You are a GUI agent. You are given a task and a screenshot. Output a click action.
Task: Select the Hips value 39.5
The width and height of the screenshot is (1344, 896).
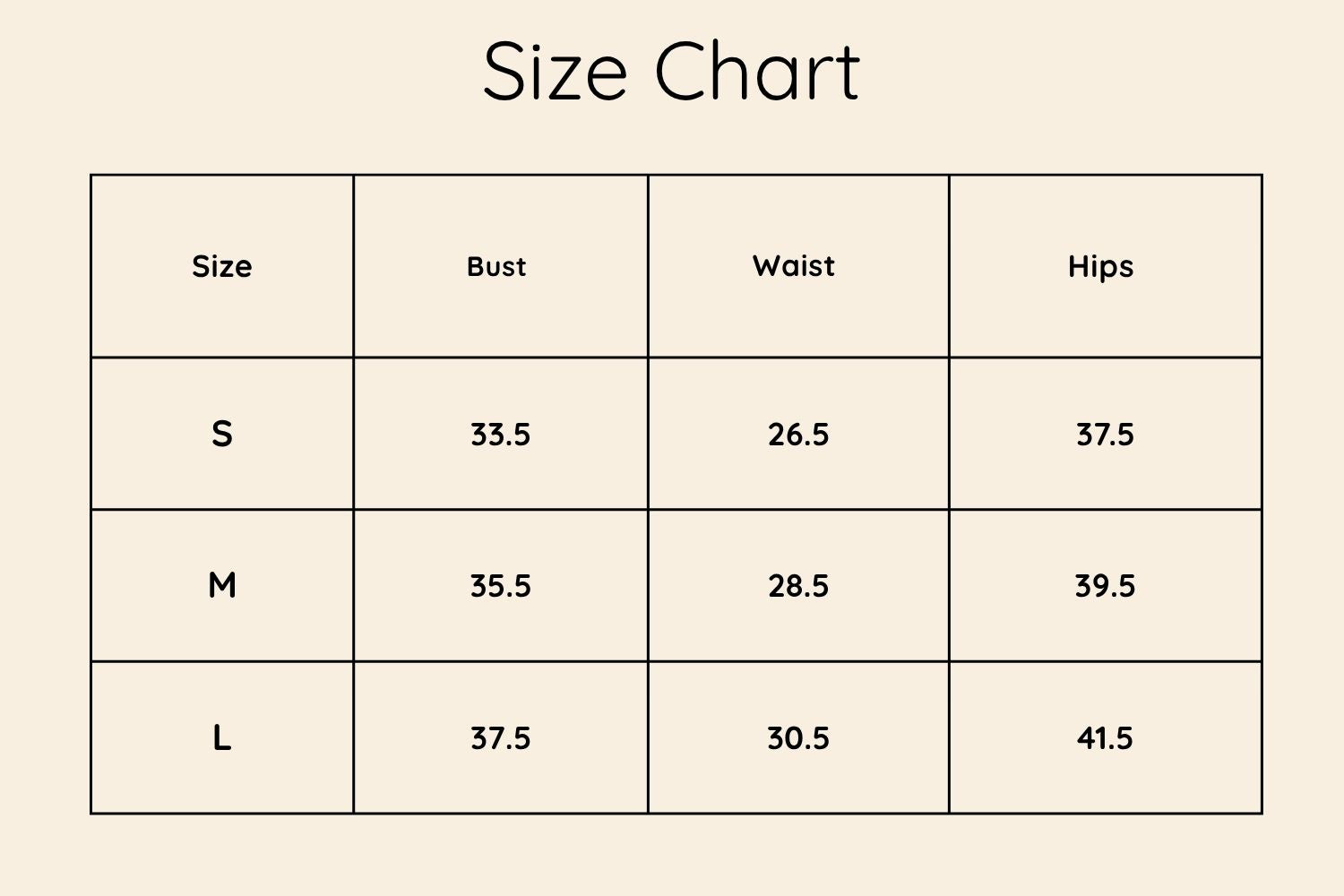1105,586
